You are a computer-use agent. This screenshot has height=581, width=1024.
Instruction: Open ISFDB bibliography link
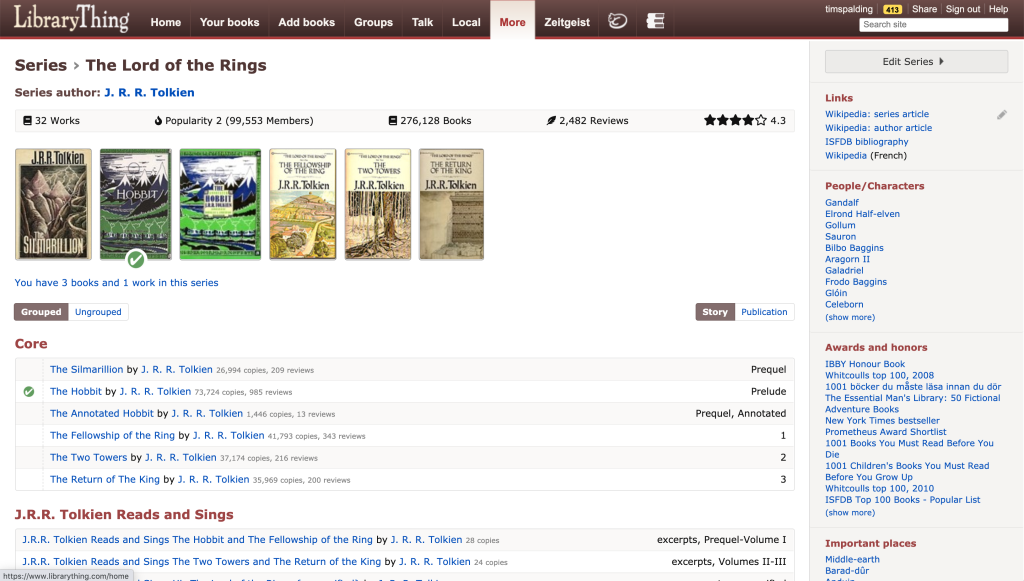[x=867, y=142]
